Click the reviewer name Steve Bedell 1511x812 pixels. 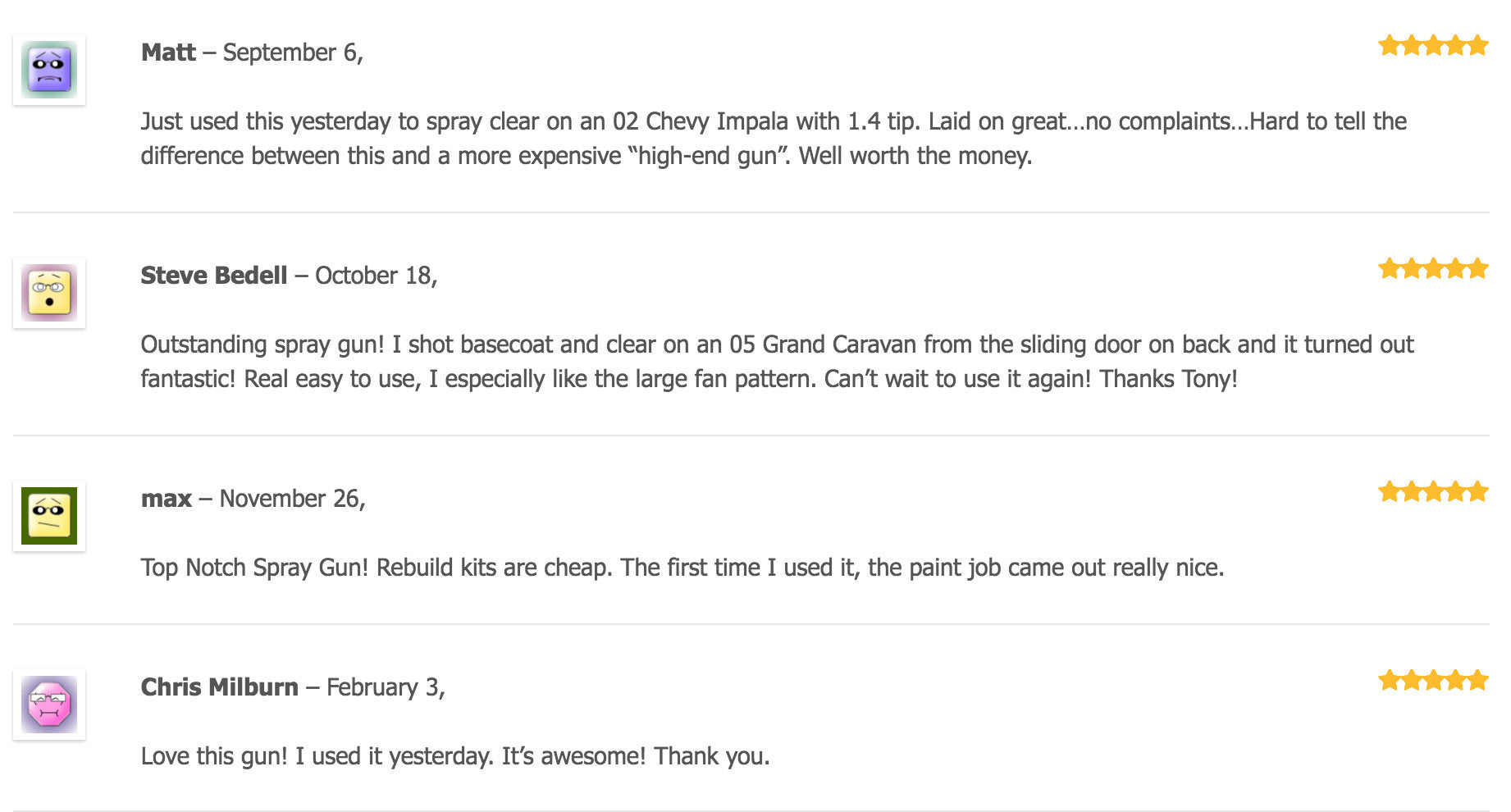tap(214, 276)
